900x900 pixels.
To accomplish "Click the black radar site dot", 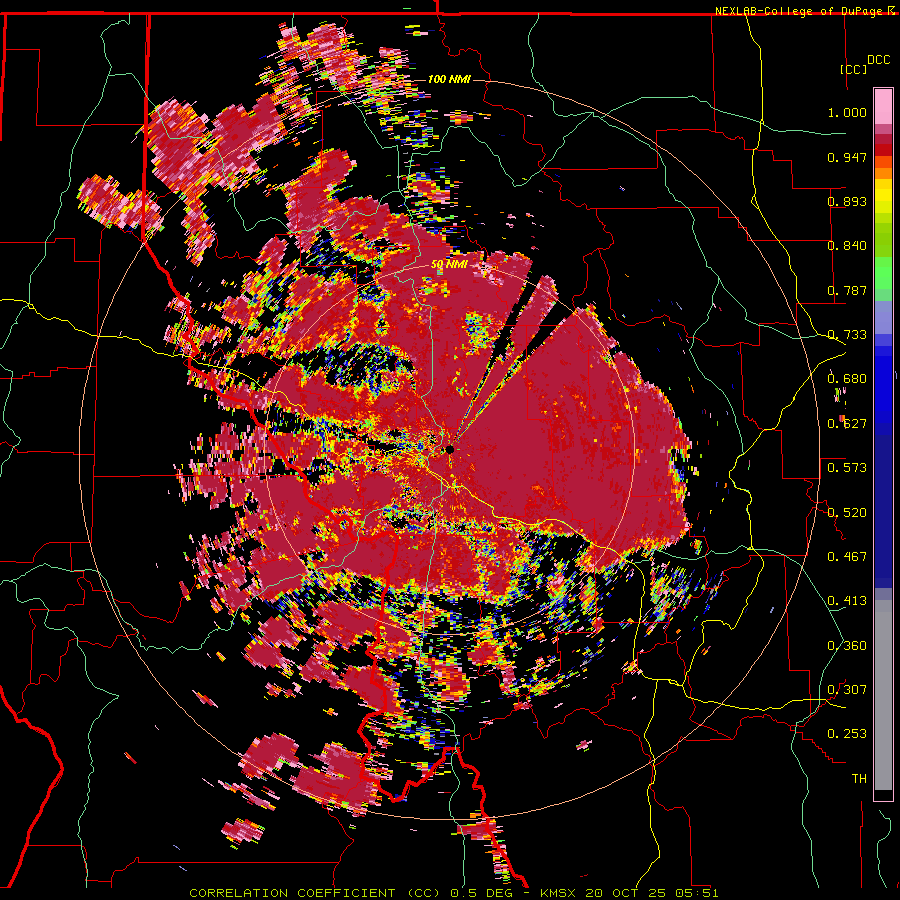I will (x=450, y=449).
